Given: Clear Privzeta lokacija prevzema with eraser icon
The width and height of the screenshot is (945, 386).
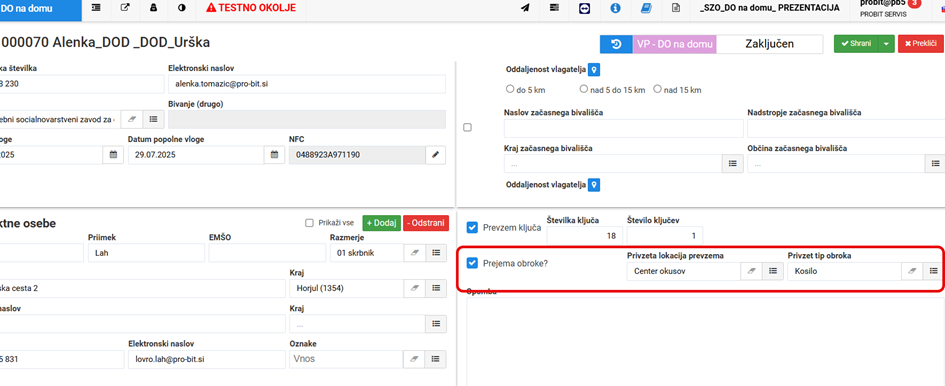Looking at the screenshot, I should [x=751, y=271].
